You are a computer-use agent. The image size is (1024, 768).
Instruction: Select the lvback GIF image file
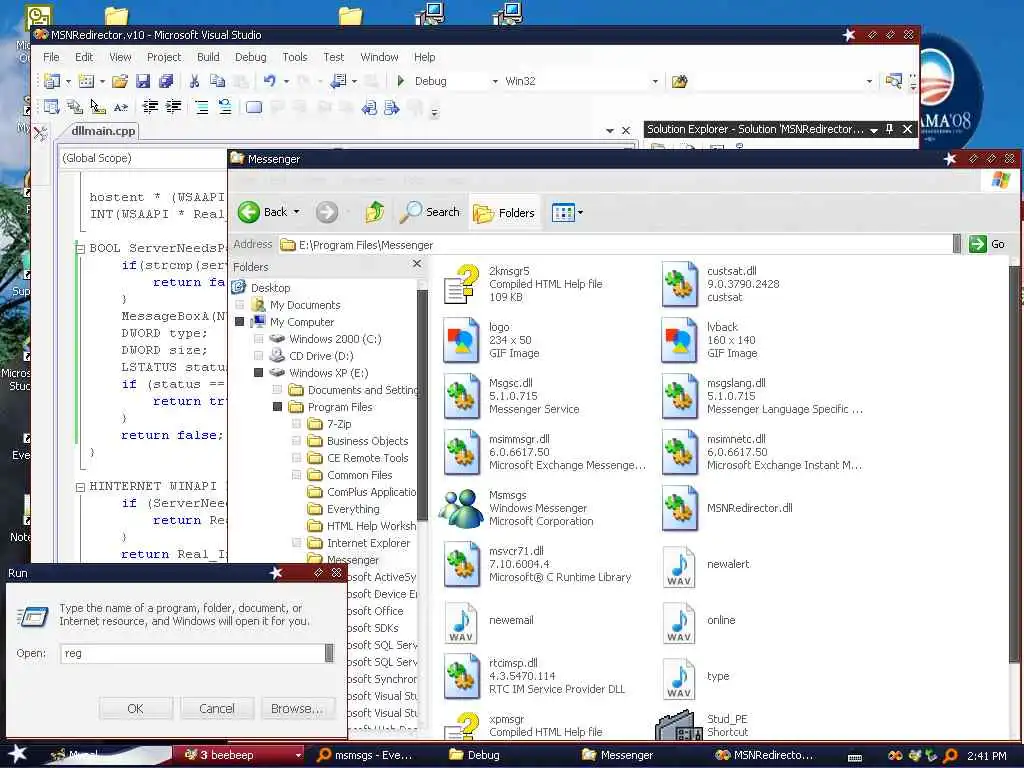point(709,340)
